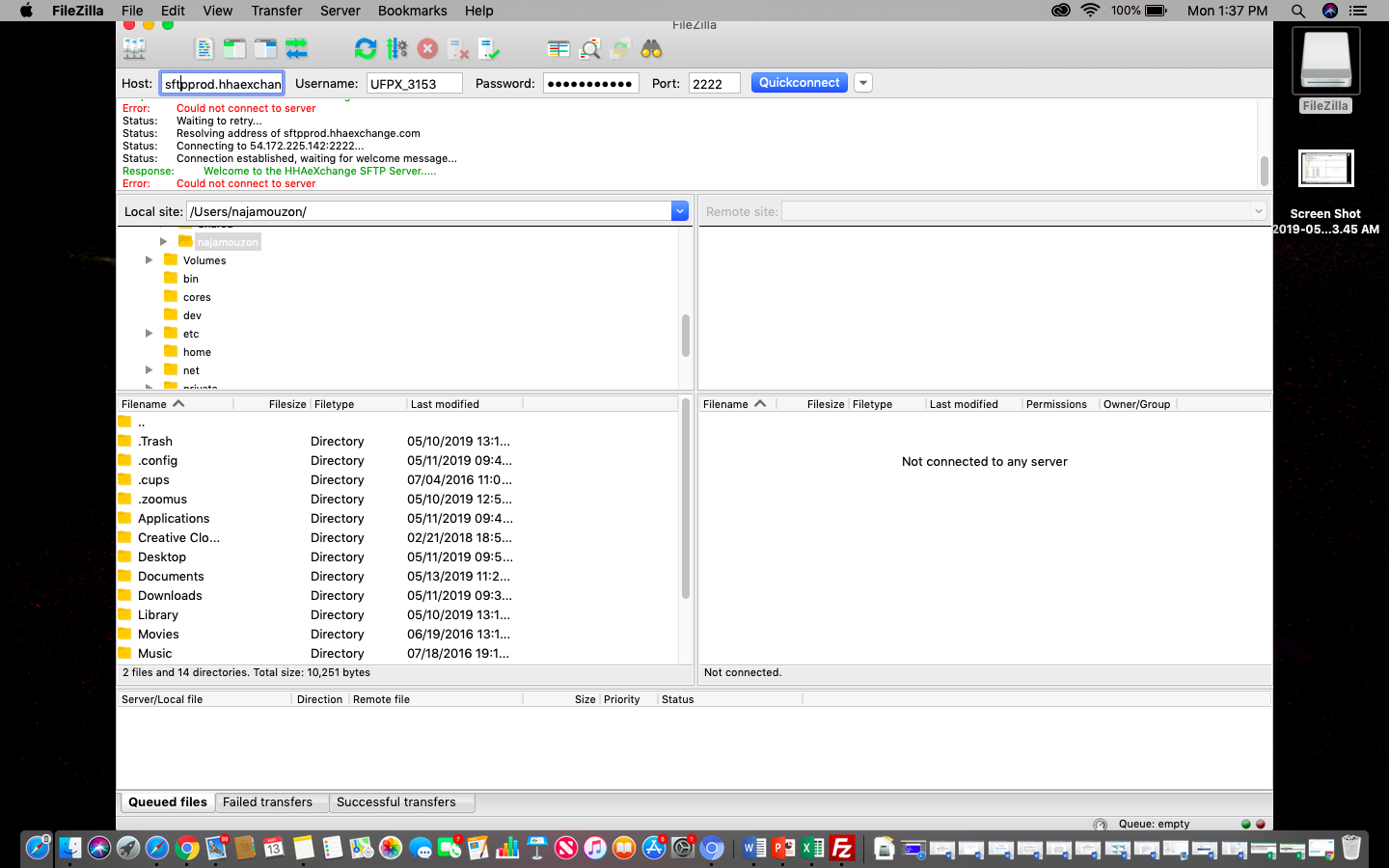
Task: Expand the net tree node
Action: 149,370
